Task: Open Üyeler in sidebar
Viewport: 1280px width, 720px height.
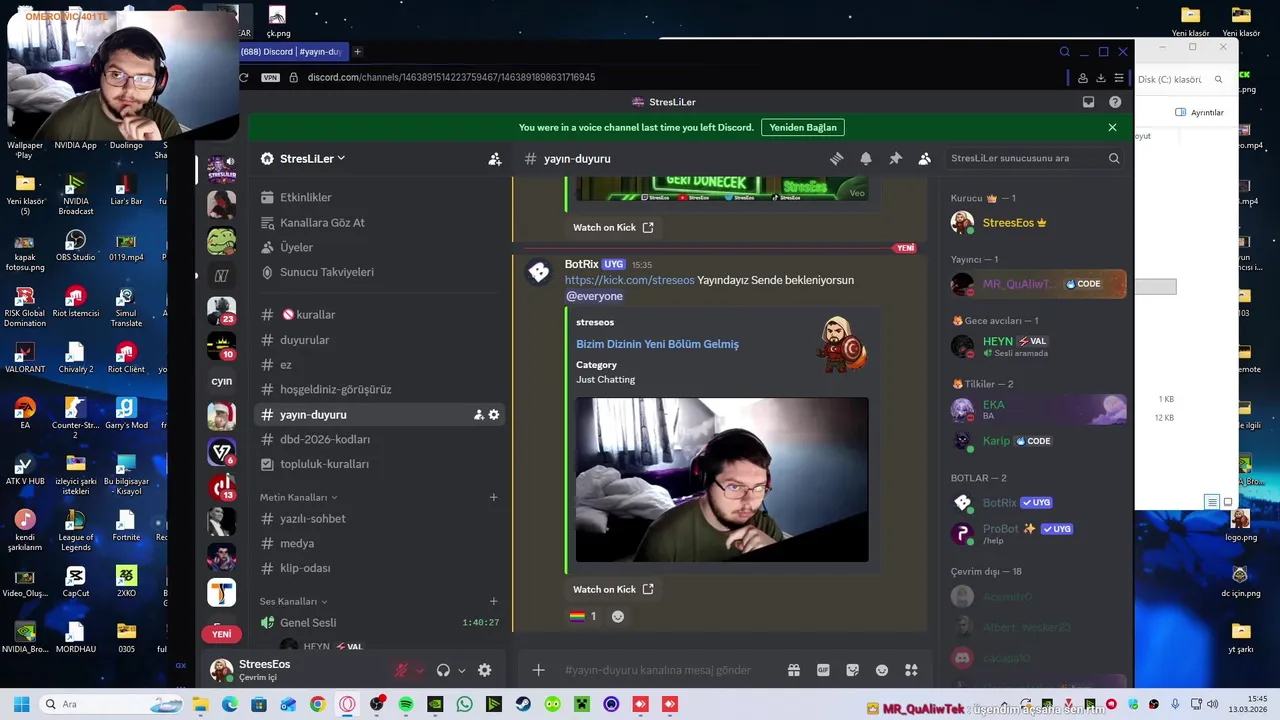Action: 379,247
